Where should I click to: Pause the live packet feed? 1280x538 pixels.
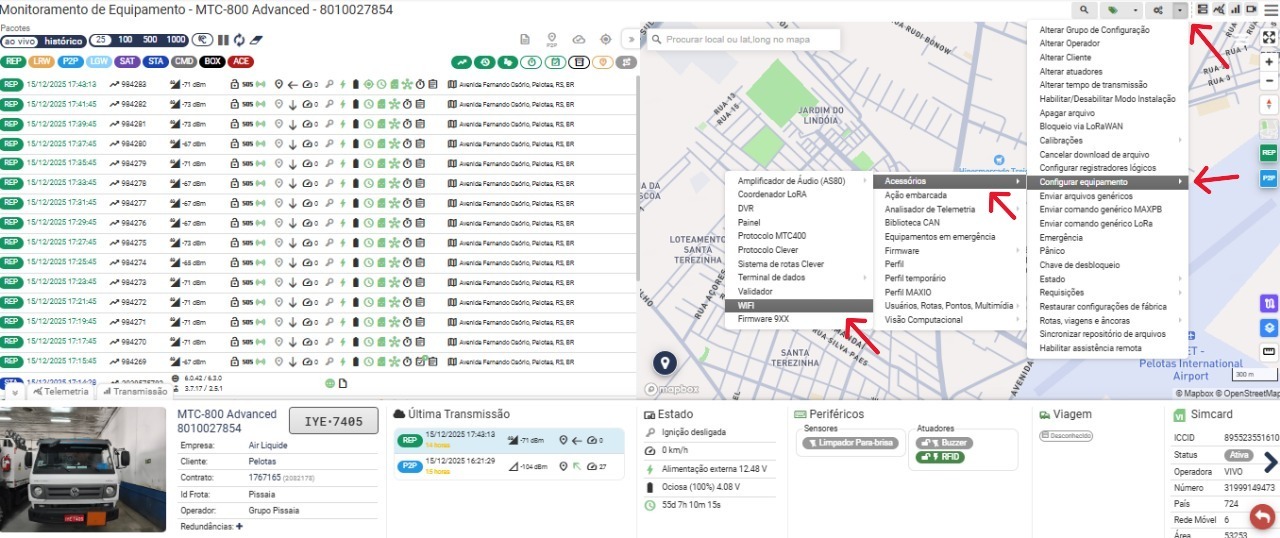coord(223,40)
